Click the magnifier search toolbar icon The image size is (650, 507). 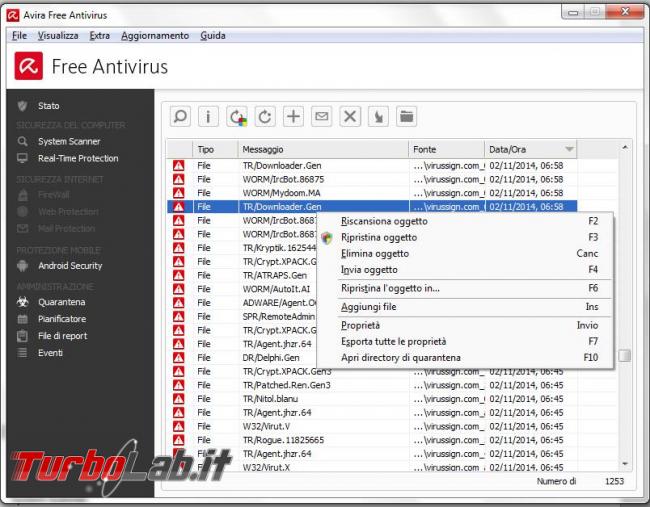180,116
